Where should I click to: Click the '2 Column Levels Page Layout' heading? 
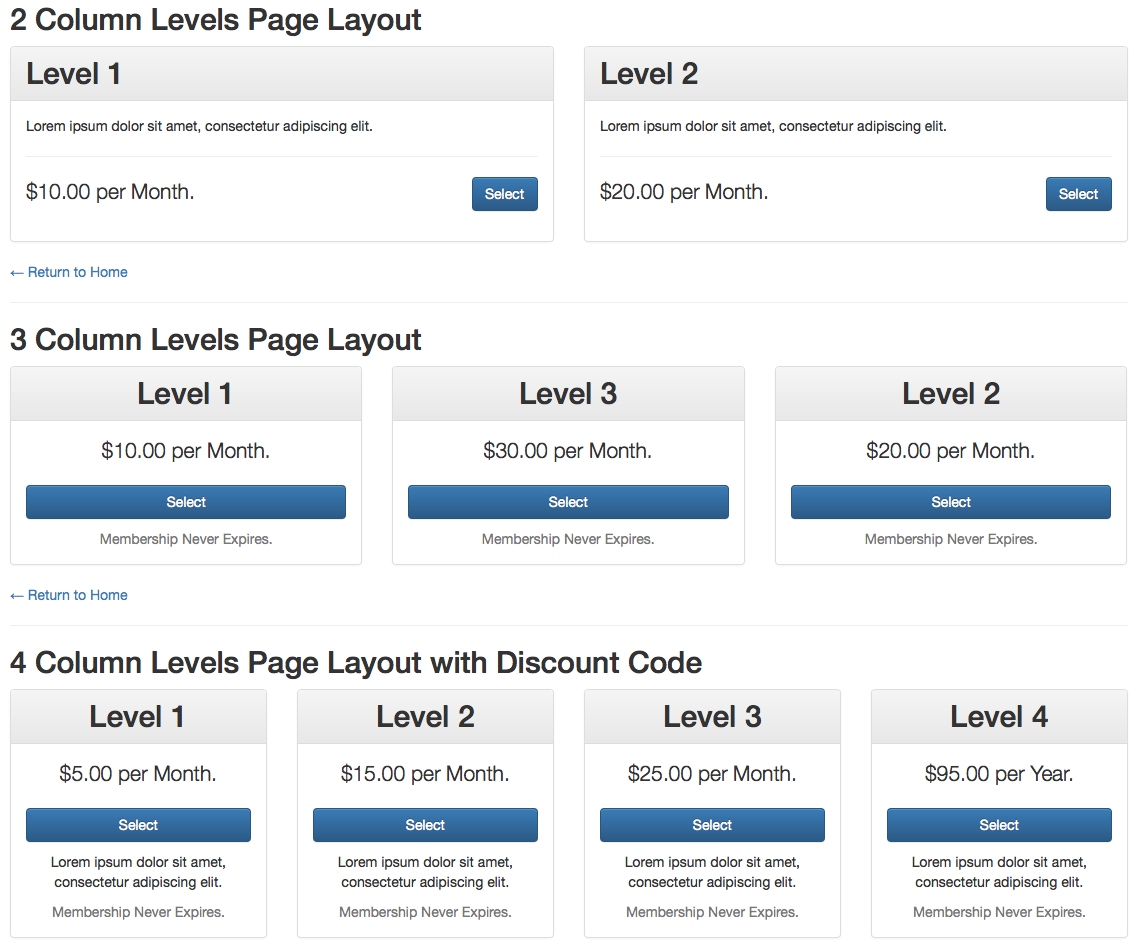click(216, 20)
